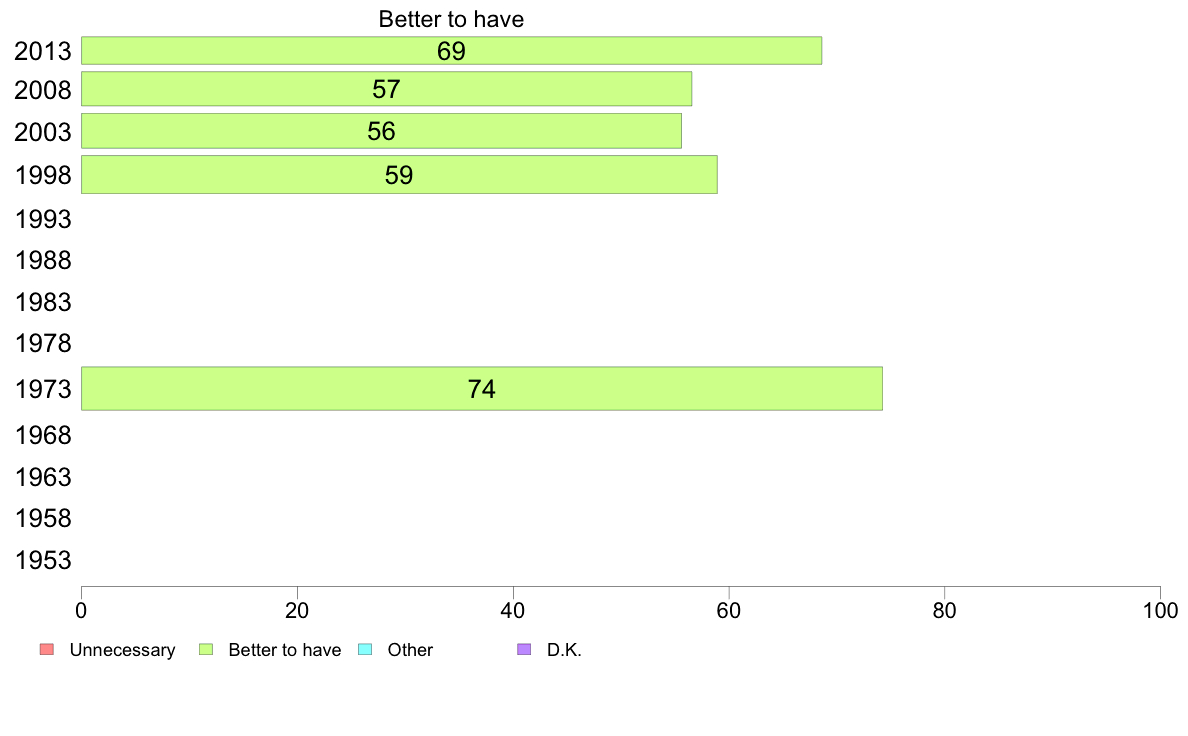
Task: Click the 1953 year axis label
Action: [x=43, y=561]
